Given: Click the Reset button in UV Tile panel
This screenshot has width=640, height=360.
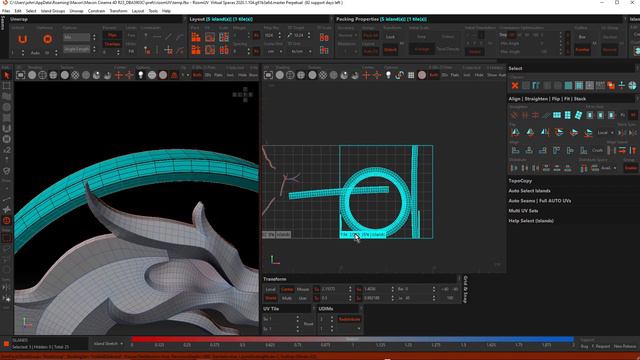Looking at the screenshot, I should [x=309, y=324].
